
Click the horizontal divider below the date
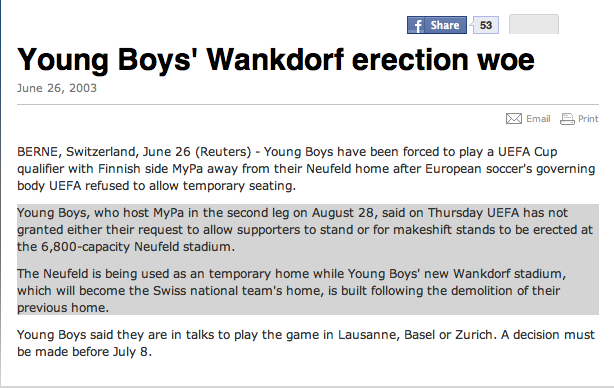click(308, 105)
